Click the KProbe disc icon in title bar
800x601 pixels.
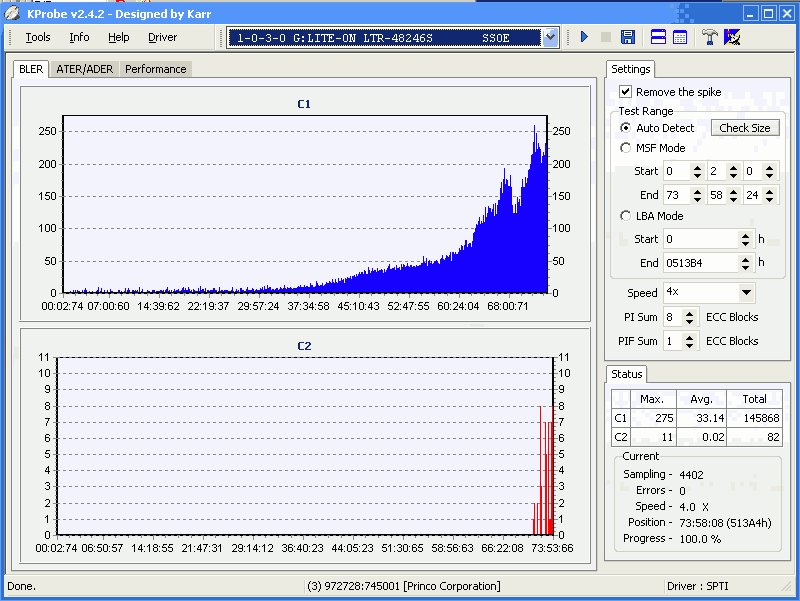click(x=12, y=14)
